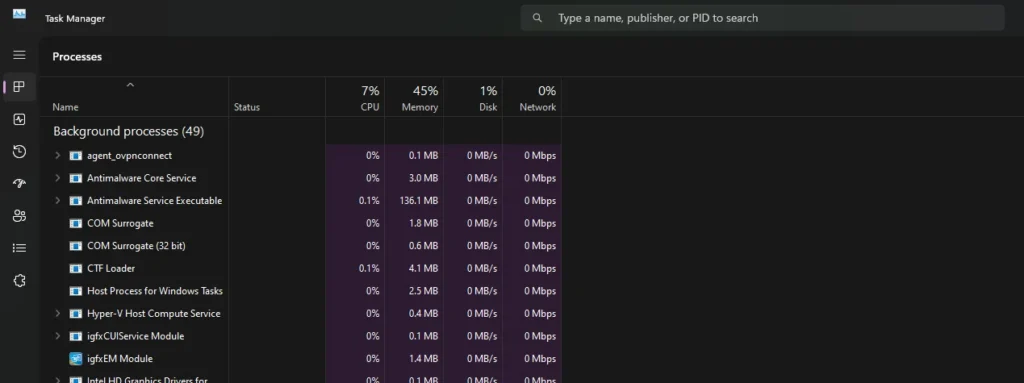Click the Antimalware Core Service process icon
1024x383 pixels.
76,178
